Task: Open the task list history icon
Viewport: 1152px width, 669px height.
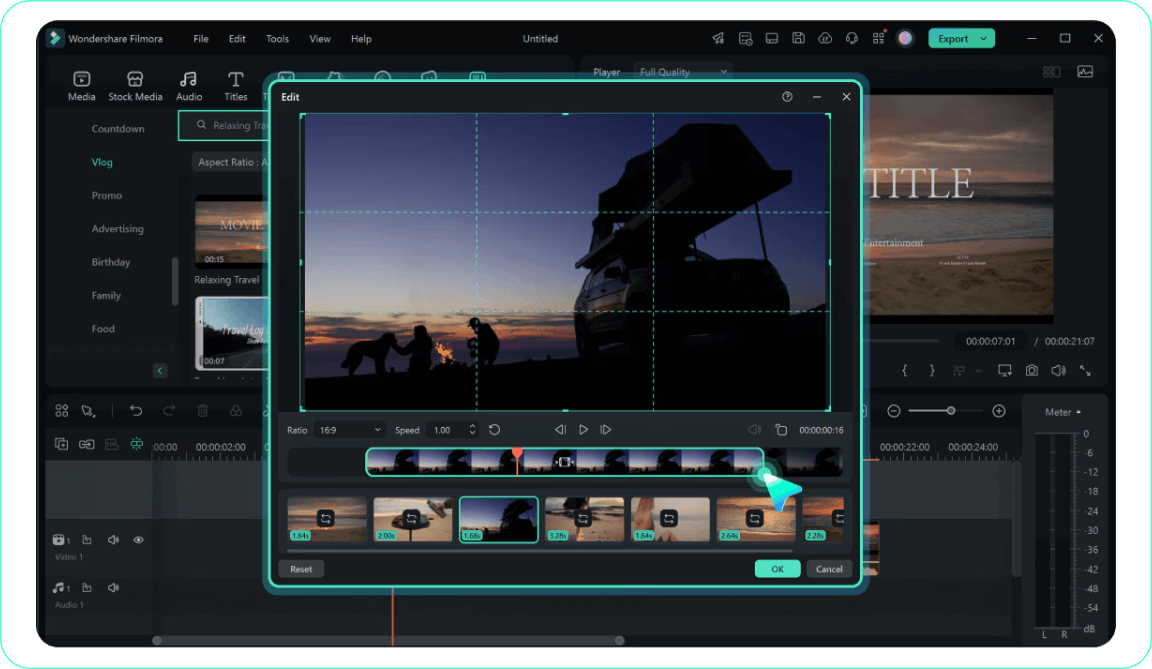Action: (x=746, y=38)
